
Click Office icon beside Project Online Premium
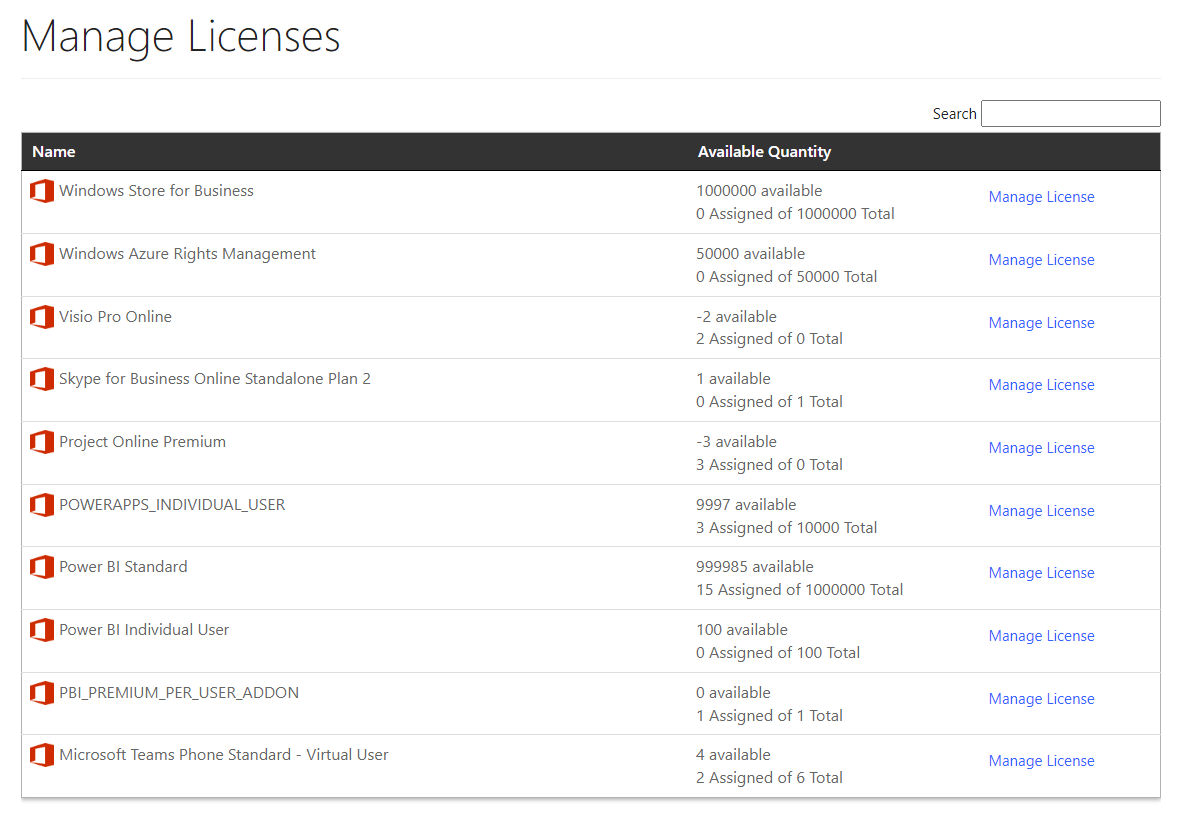click(42, 441)
